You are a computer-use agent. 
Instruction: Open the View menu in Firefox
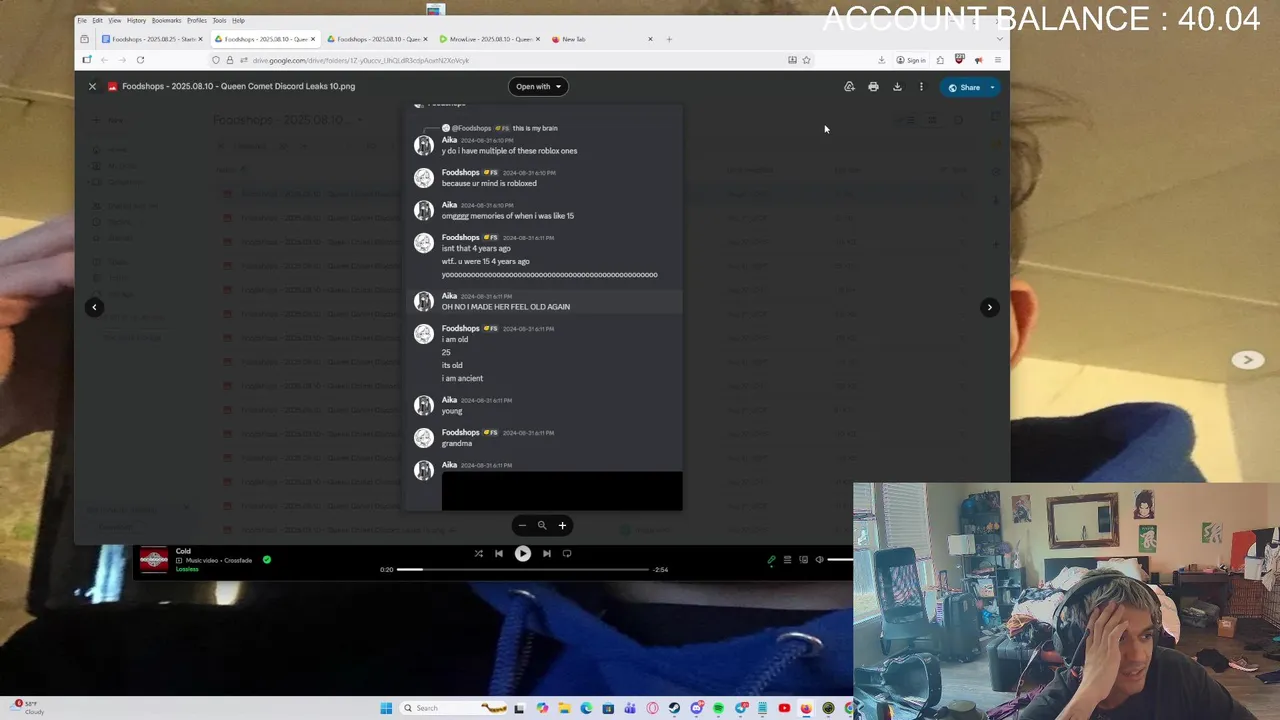pos(115,20)
